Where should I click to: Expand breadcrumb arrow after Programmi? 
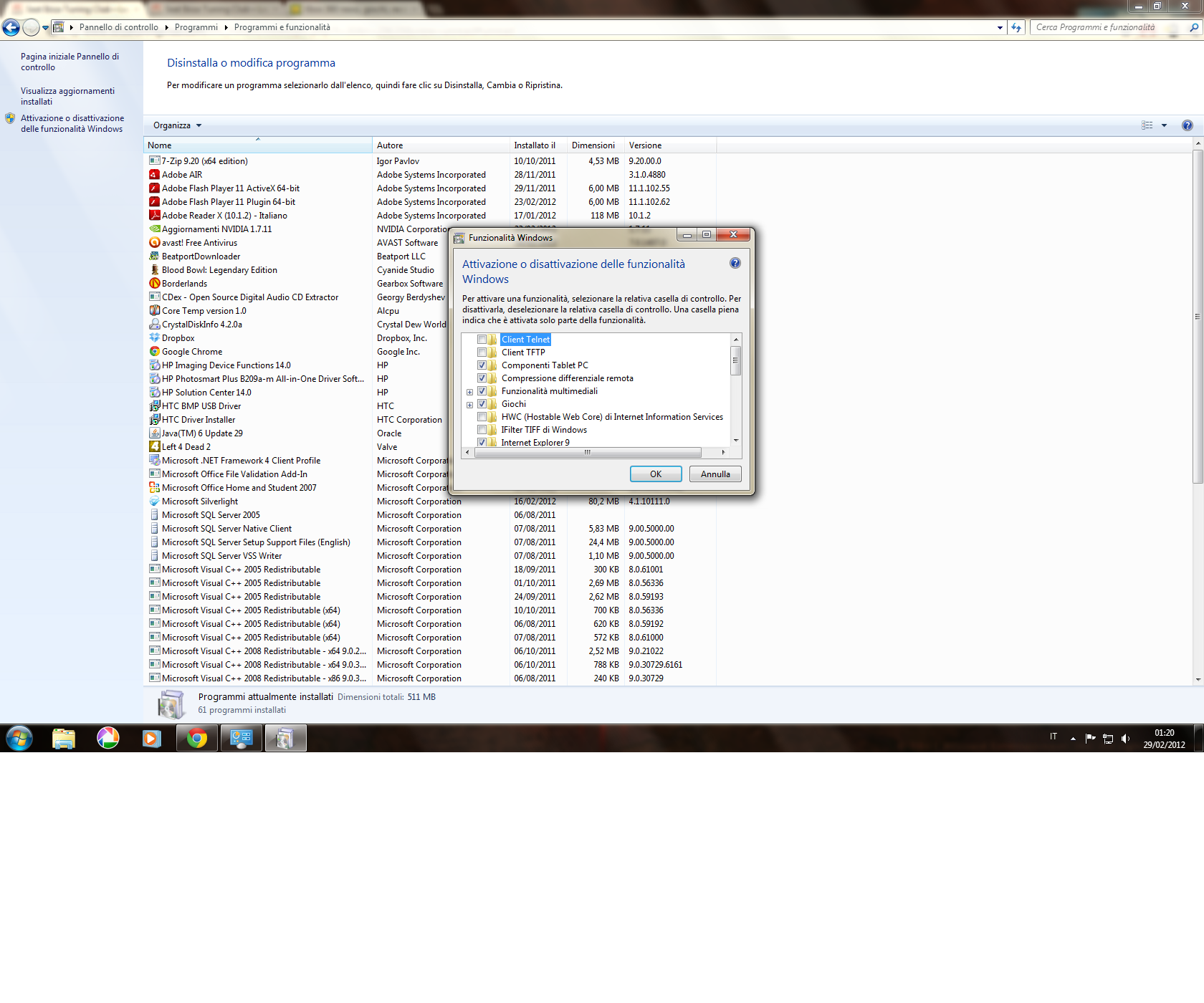coord(226,27)
